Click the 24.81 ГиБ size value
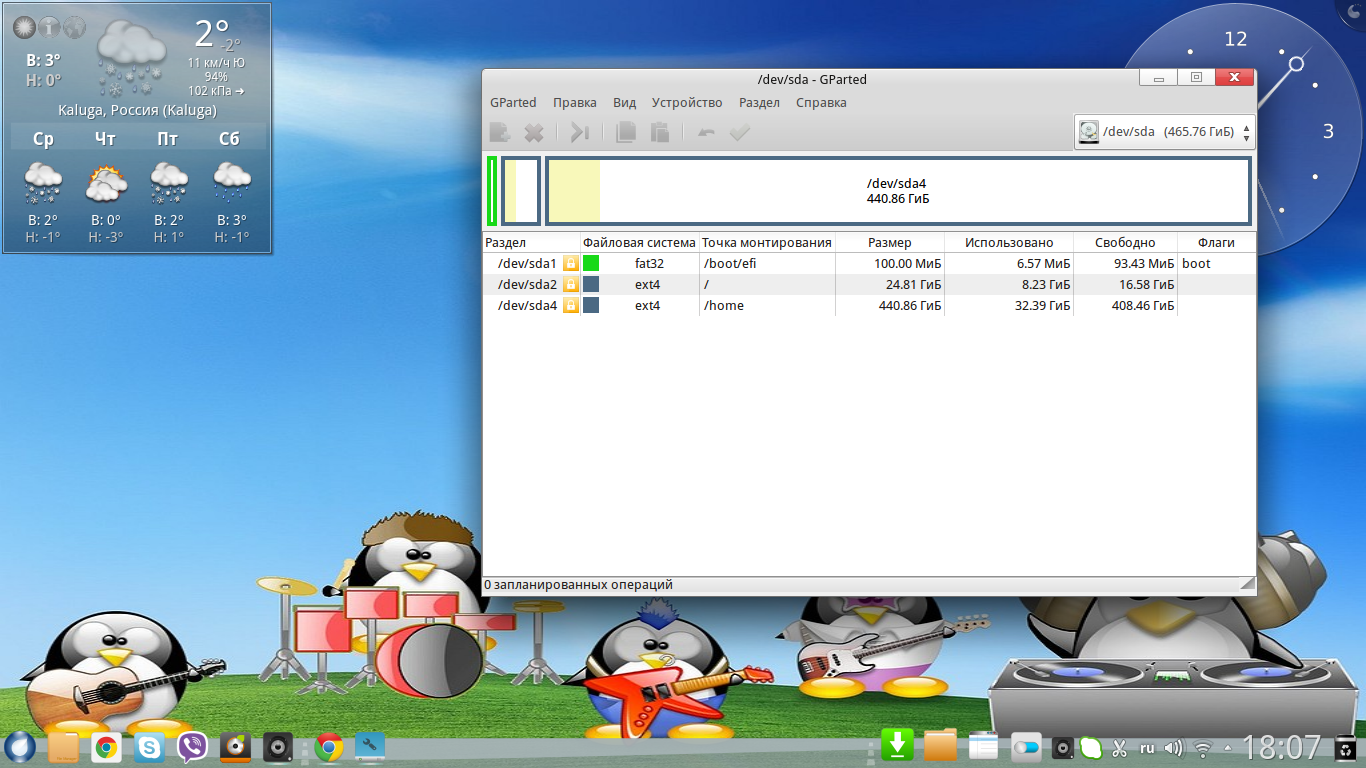 point(913,285)
